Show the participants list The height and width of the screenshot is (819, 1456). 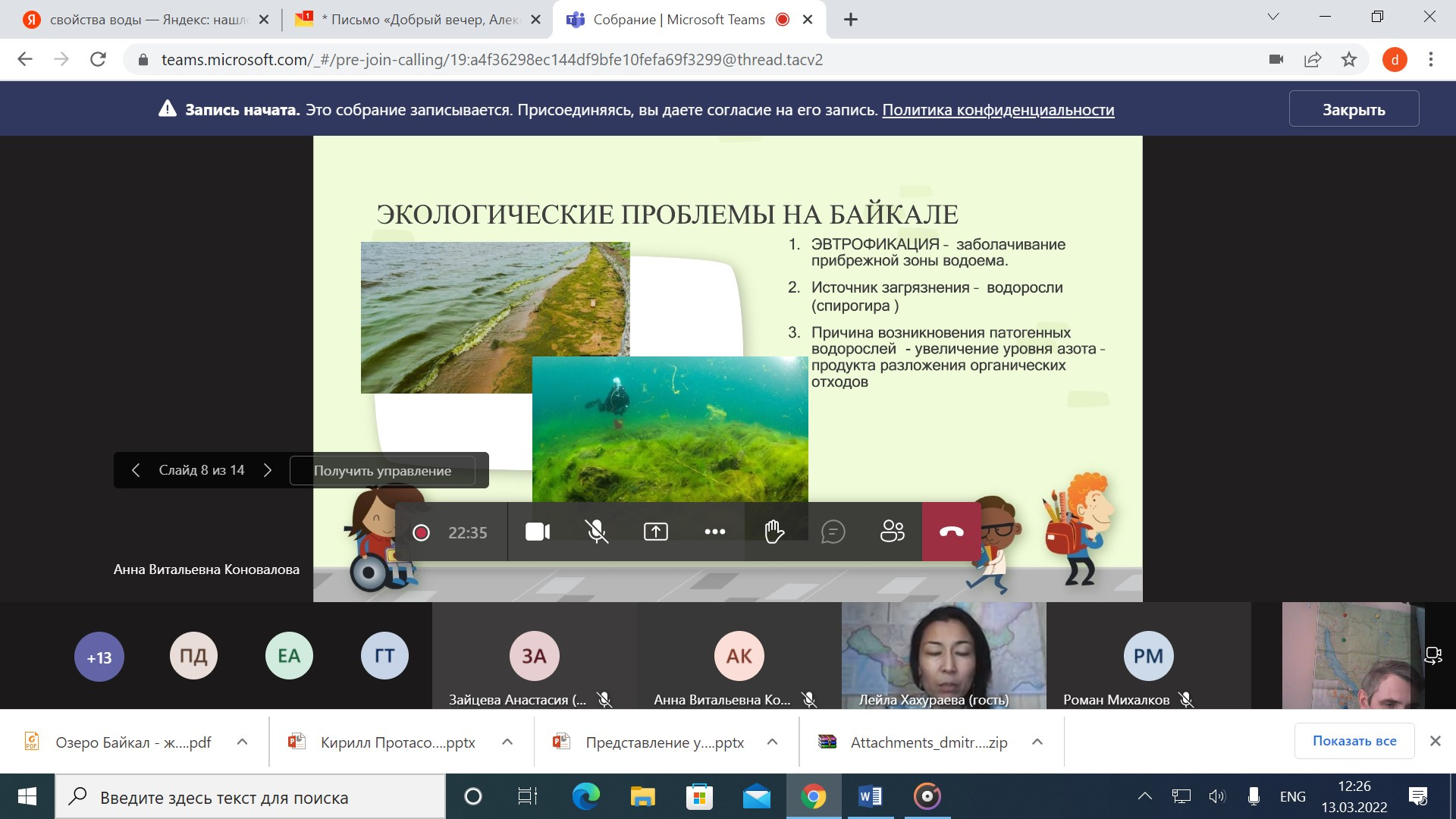pos(892,532)
